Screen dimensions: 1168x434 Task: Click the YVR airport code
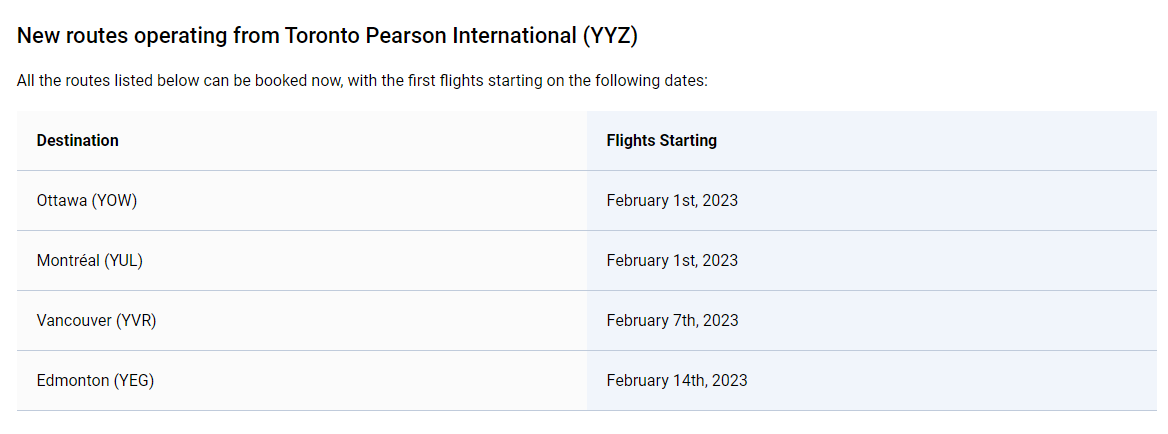click(x=136, y=320)
